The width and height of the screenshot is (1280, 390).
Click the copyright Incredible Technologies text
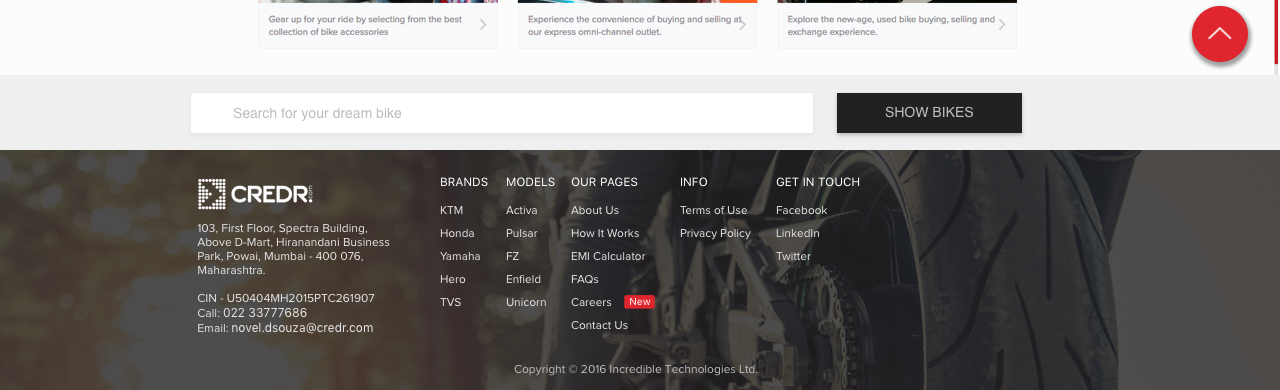point(636,369)
